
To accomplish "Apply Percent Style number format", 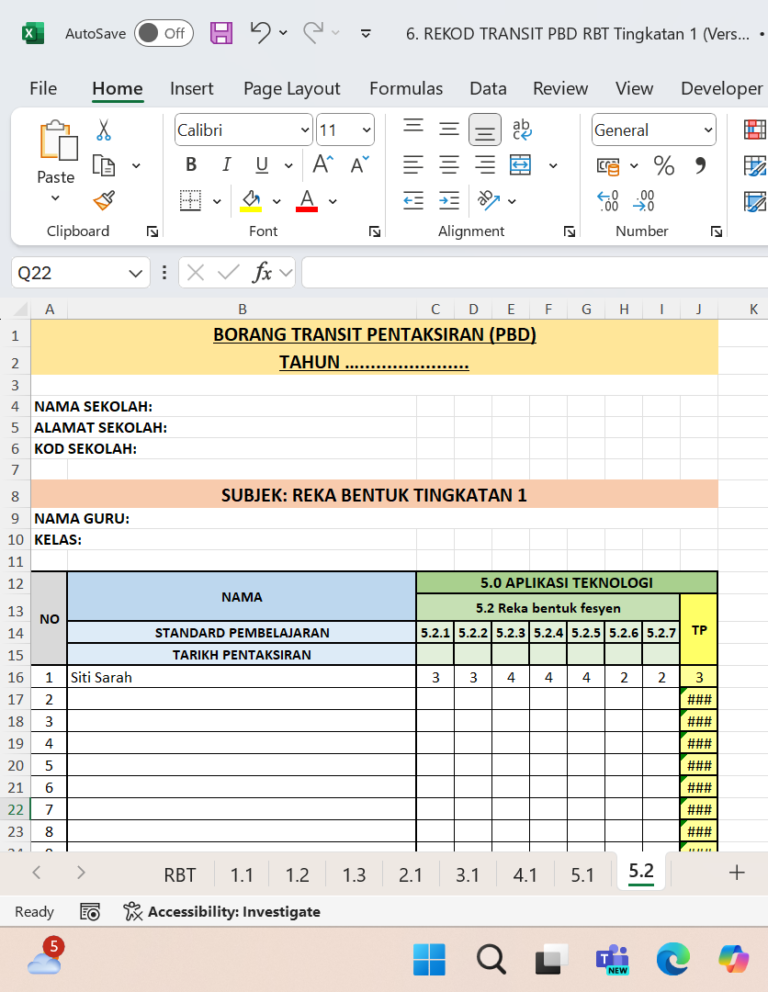I will pyautogui.click(x=664, y=166).
